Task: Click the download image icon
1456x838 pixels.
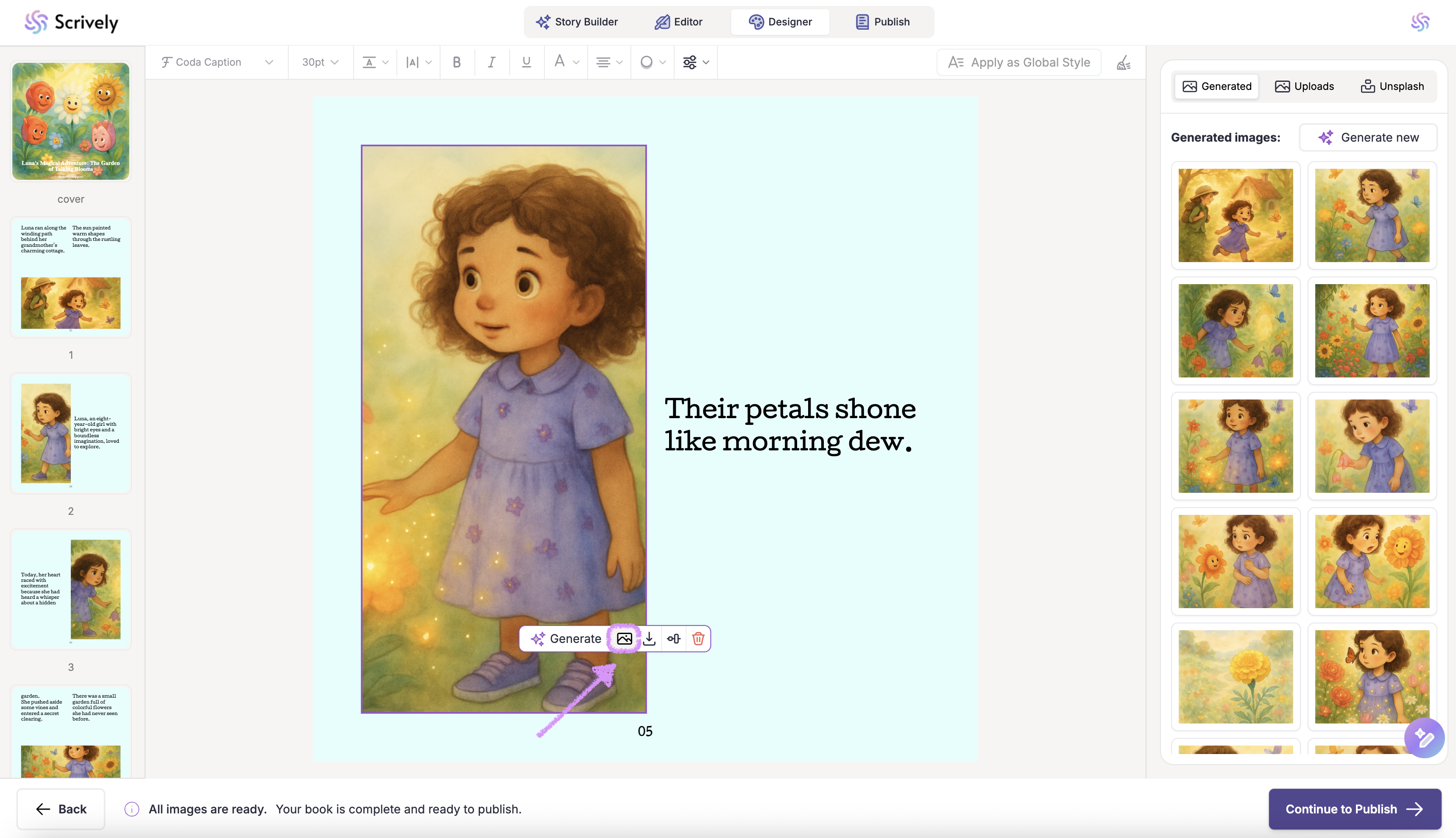Action: coord(650,638)
